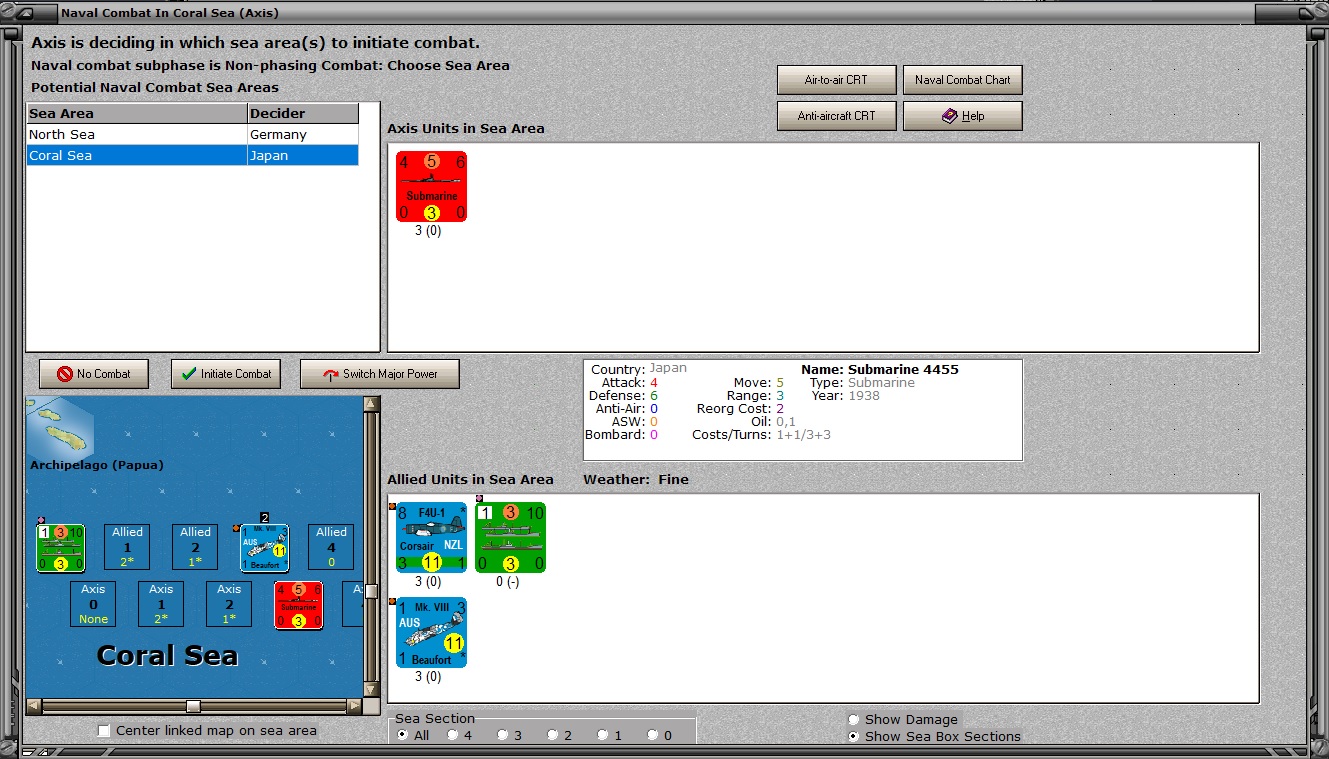Open Help with the book icon
This screenshot has width=1329, height=759.
point(962,116)
